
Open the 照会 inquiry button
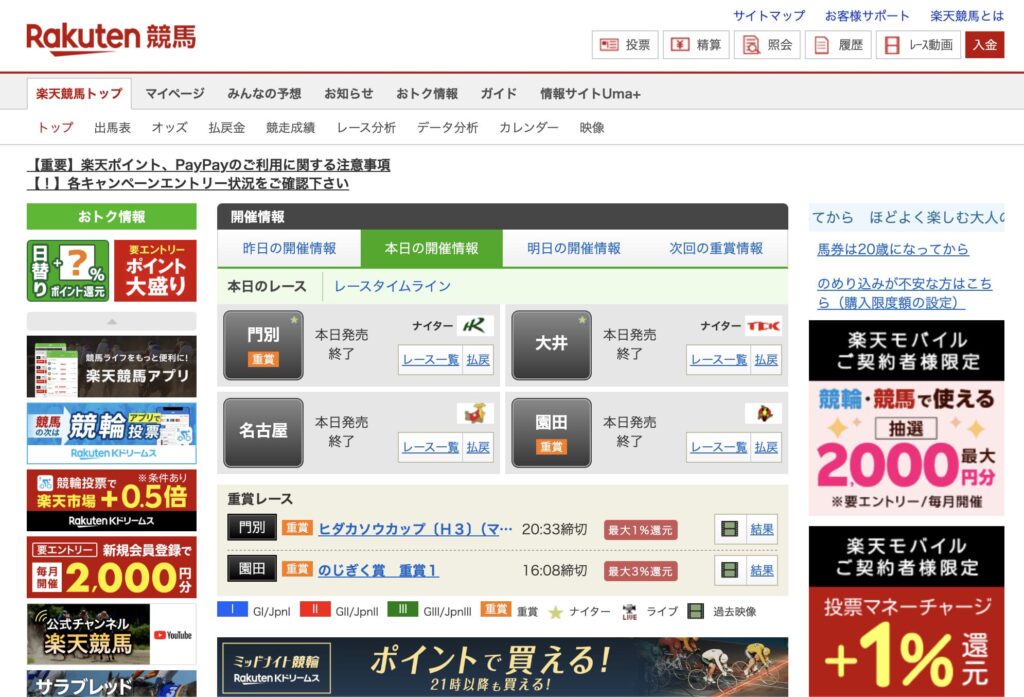767,45
